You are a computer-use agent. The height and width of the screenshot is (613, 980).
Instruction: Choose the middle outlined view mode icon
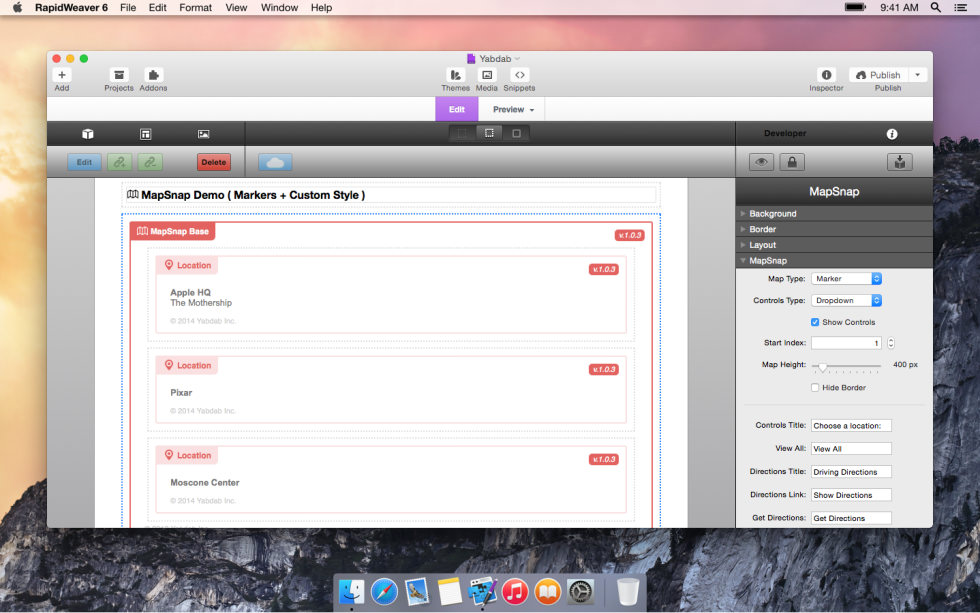pos(489,133)
